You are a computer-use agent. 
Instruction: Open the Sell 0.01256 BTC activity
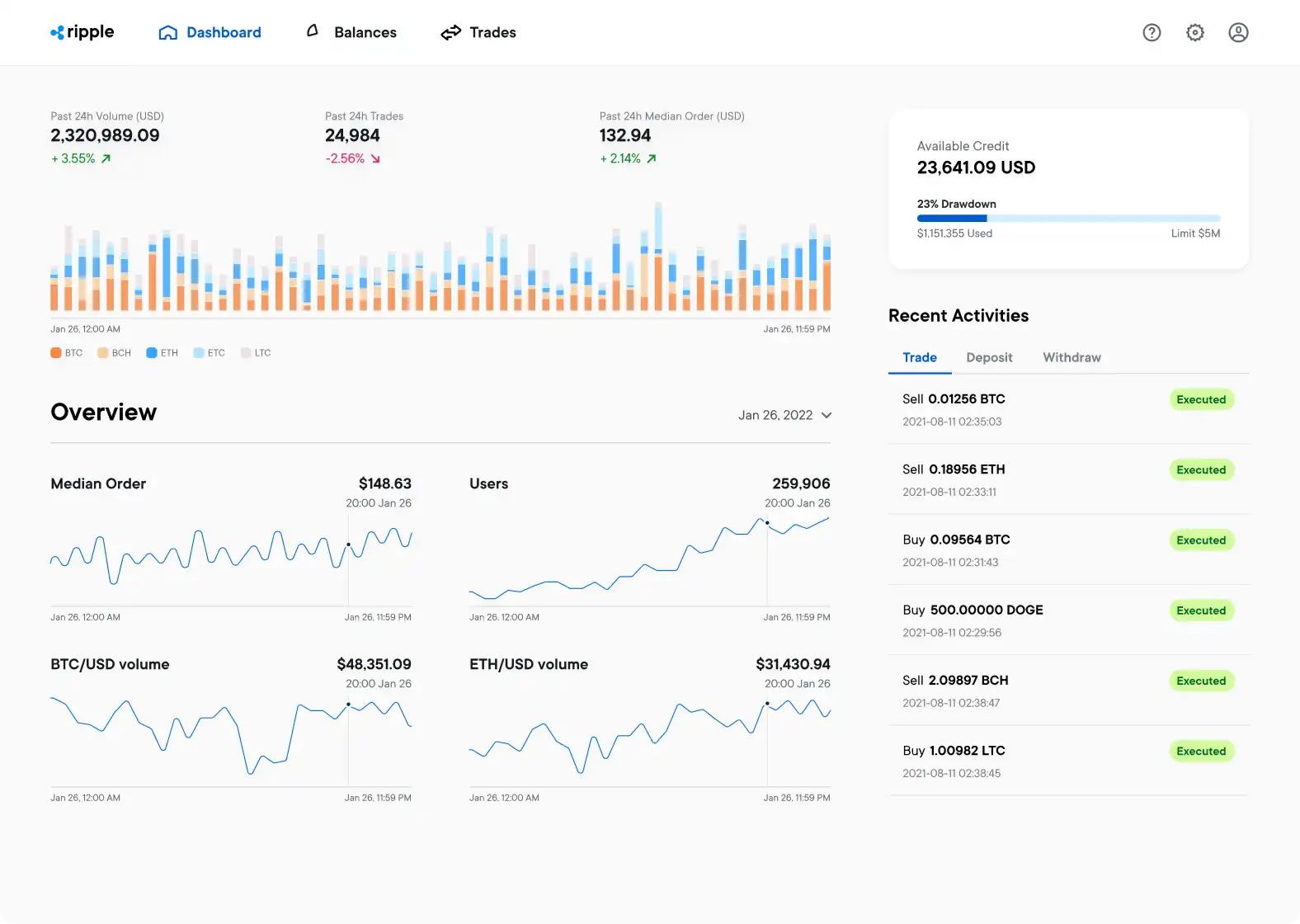954,399
